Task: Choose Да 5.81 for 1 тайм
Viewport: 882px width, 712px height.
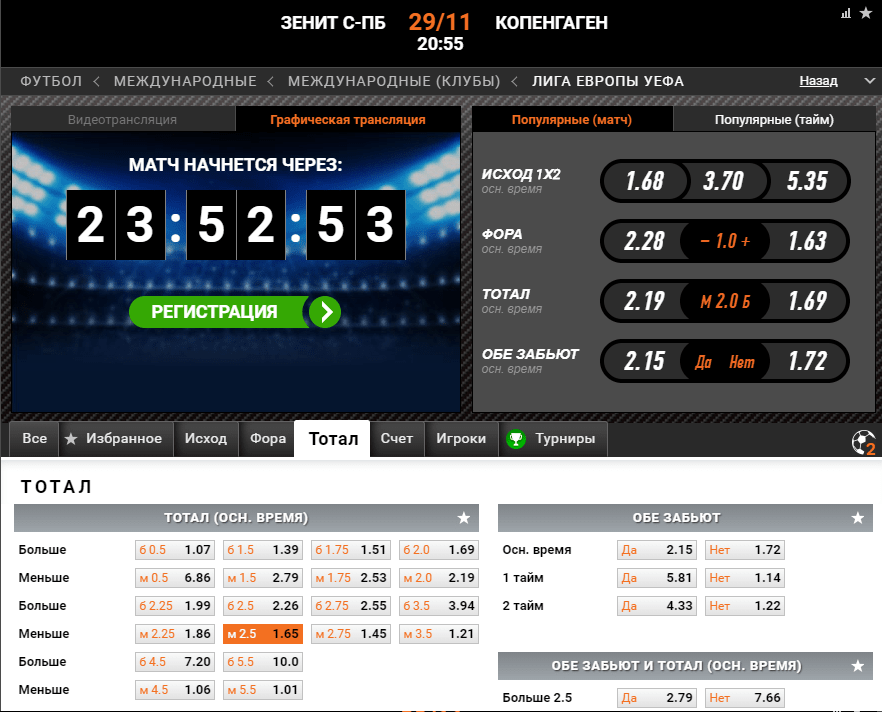Action: [x=656, y=578]
